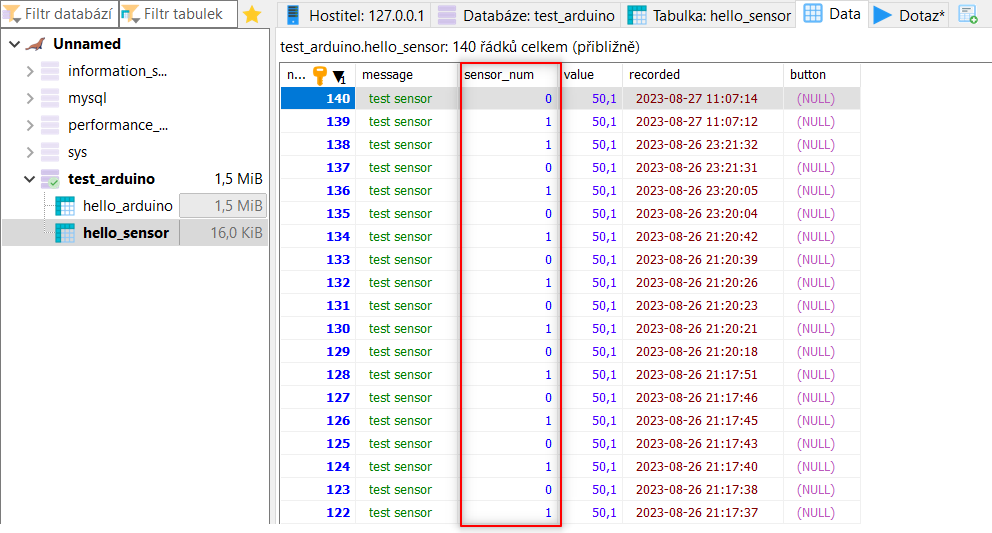Click the primary key icon in column header

(x=320, y=75)
